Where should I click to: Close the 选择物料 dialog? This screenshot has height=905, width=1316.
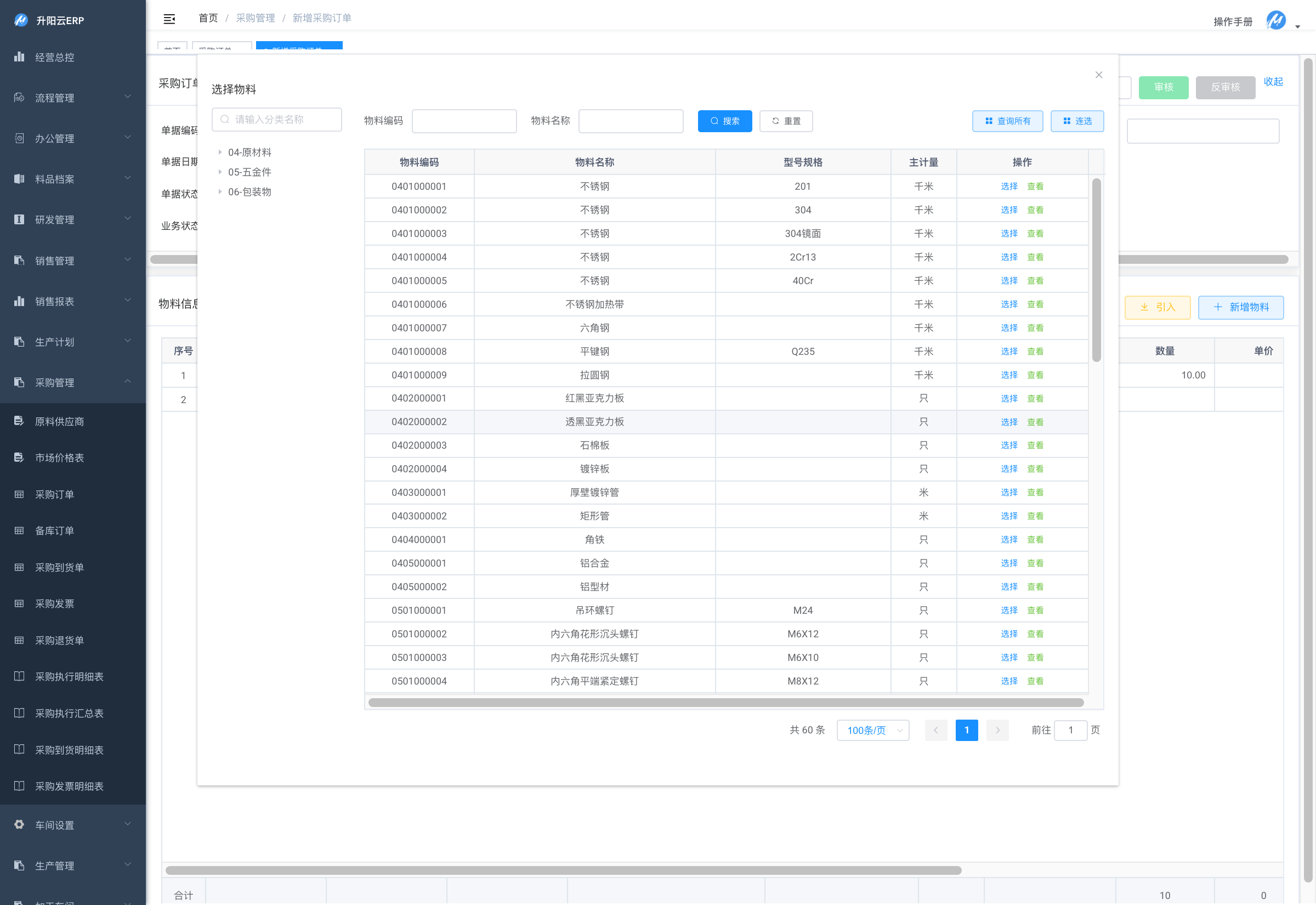[x=1098, y=75]
